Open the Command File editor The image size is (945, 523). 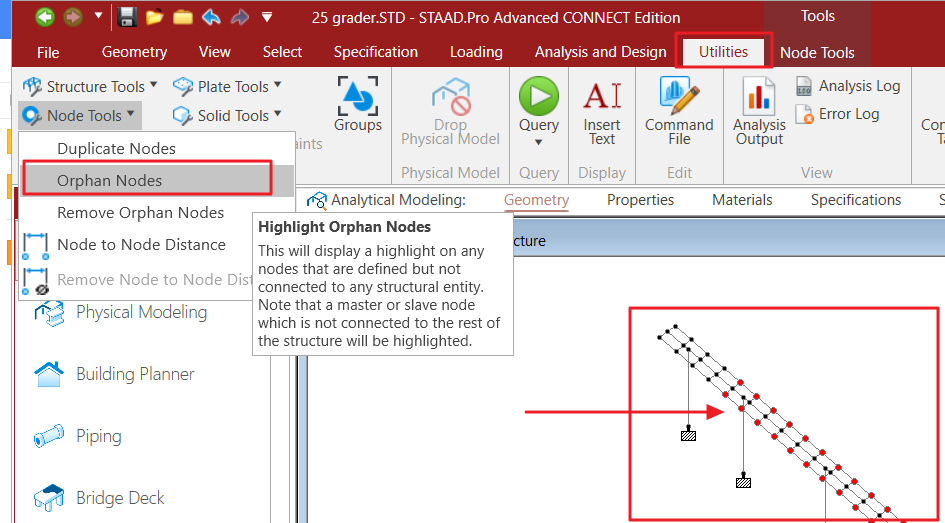point(679,111)
